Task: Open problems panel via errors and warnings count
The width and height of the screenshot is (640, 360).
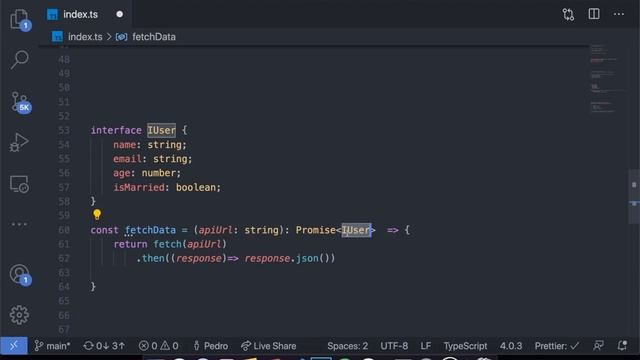Action: click(x=159, y=346)
